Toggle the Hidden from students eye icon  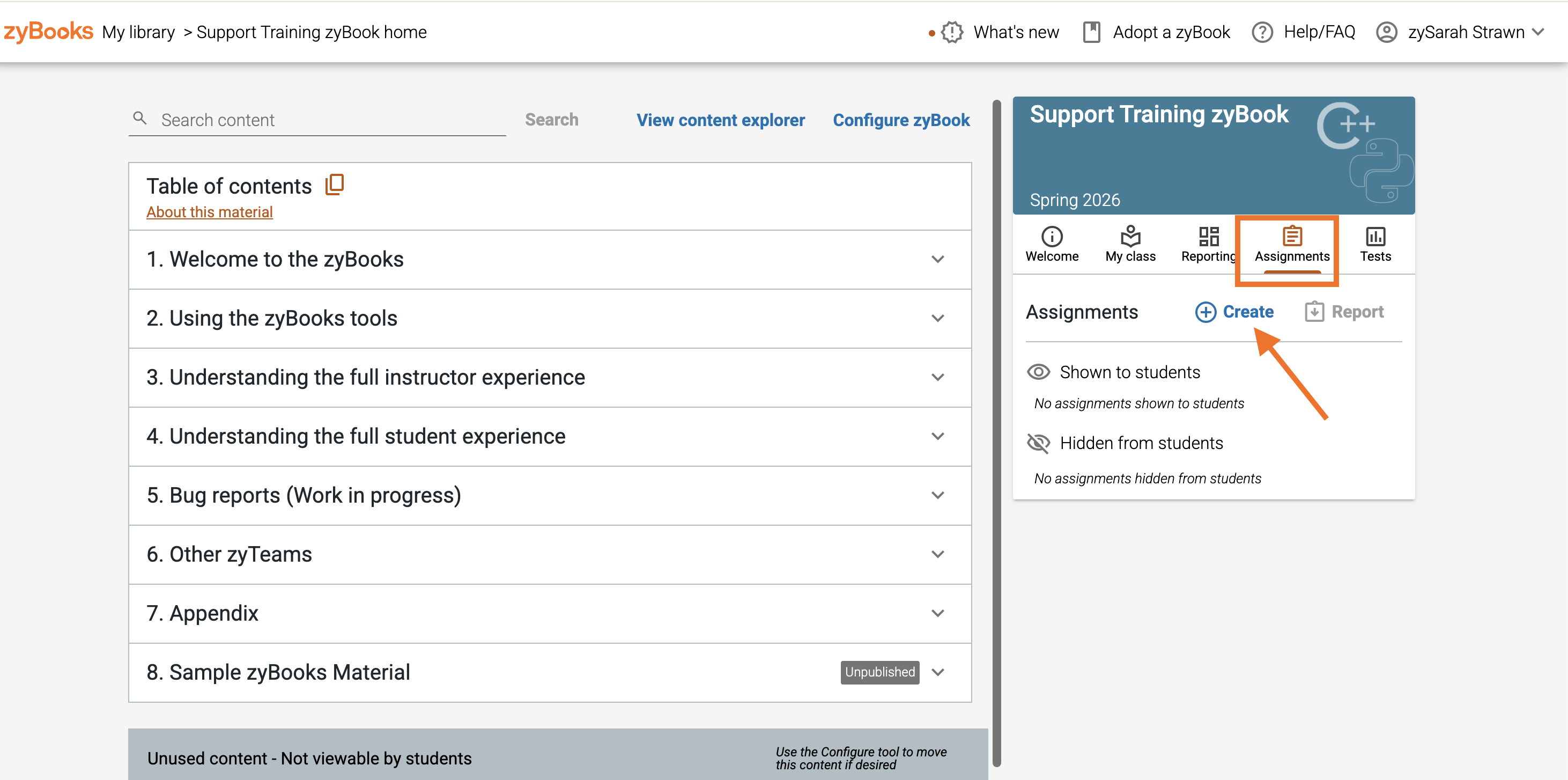click(x=1038, y=443)
